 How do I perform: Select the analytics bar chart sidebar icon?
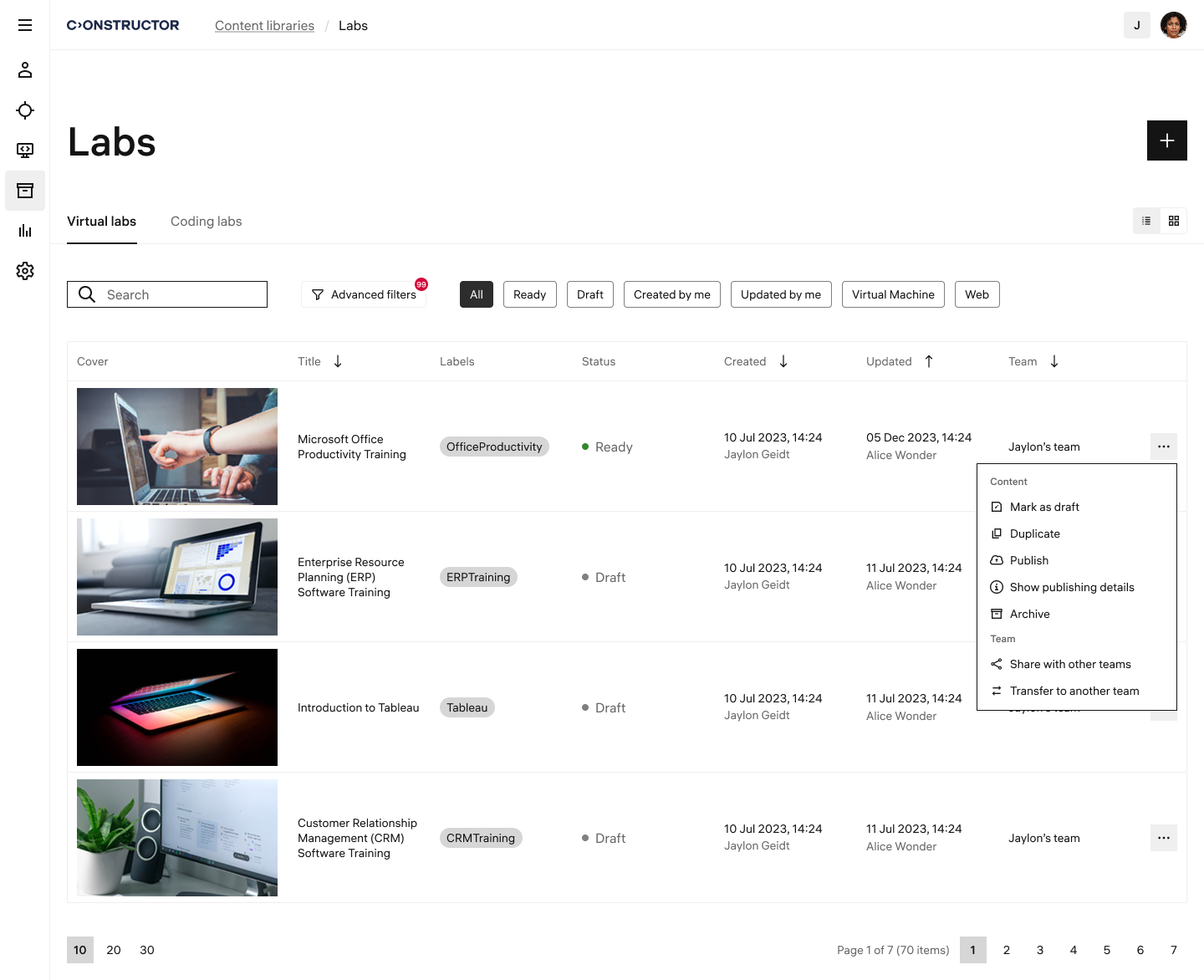click(24, 231)
